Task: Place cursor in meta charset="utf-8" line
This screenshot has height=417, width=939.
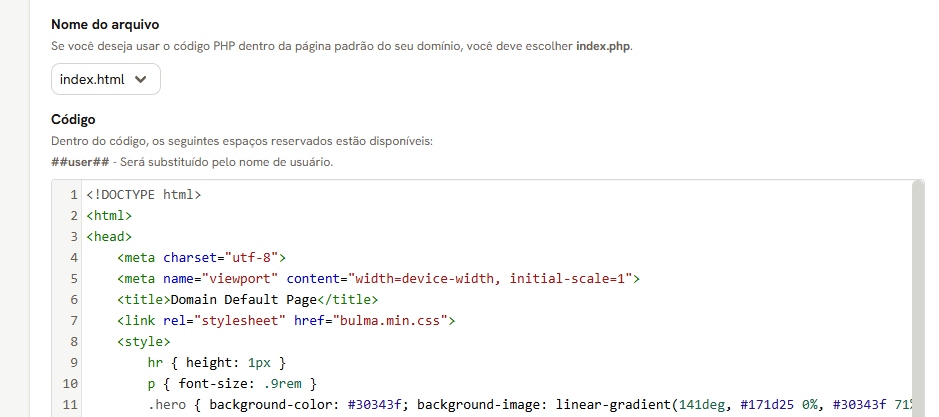Action: (x=202, y=258)
